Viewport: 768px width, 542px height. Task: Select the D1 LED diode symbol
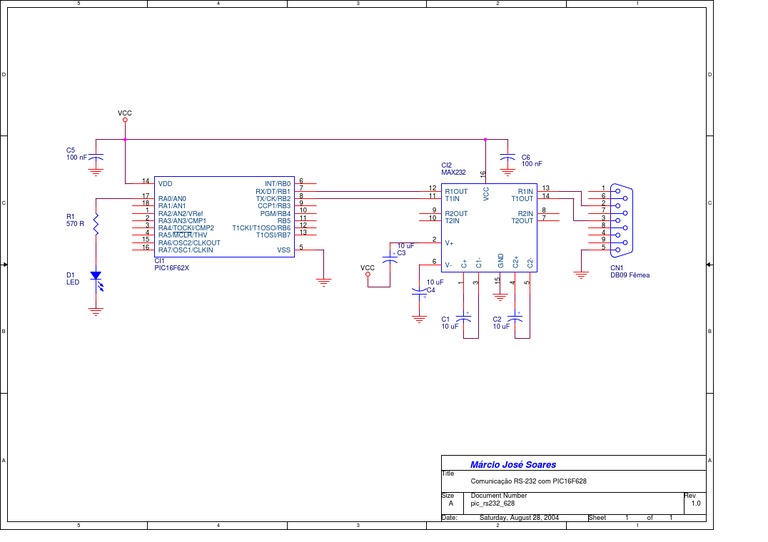tap(96, 281)
